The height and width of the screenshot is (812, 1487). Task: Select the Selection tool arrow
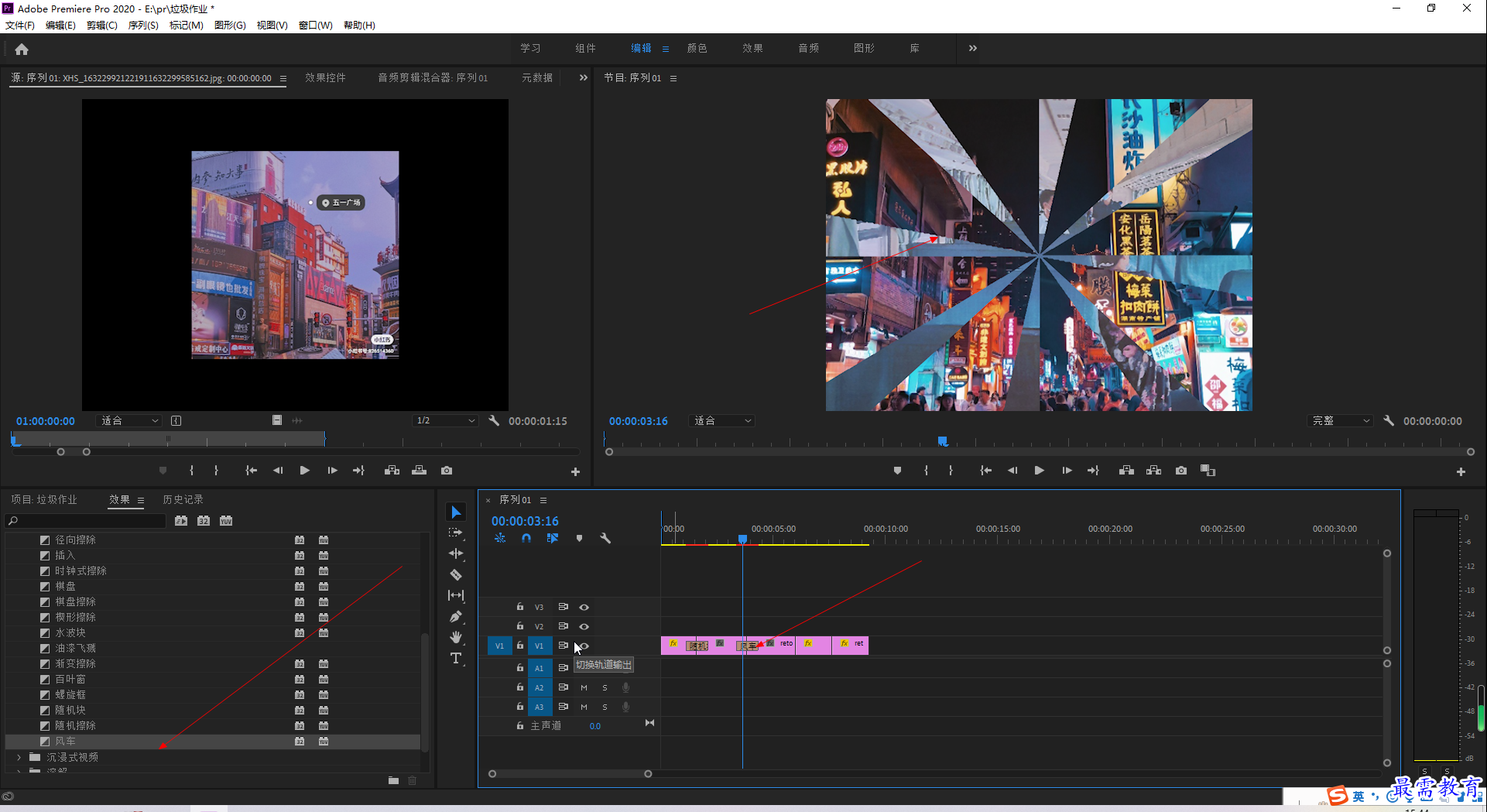point(456,512)
